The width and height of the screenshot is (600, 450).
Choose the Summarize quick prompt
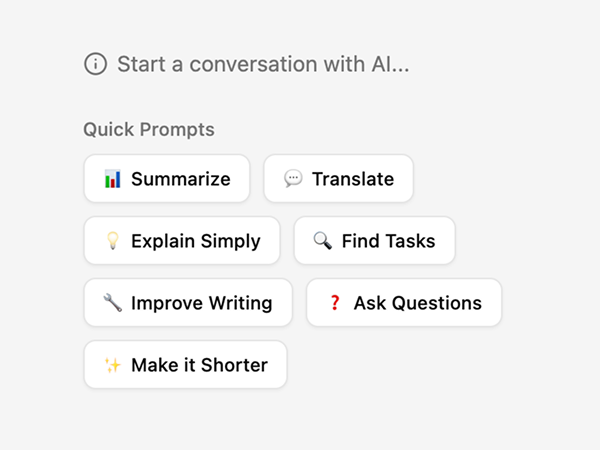(x=166, y=179)
